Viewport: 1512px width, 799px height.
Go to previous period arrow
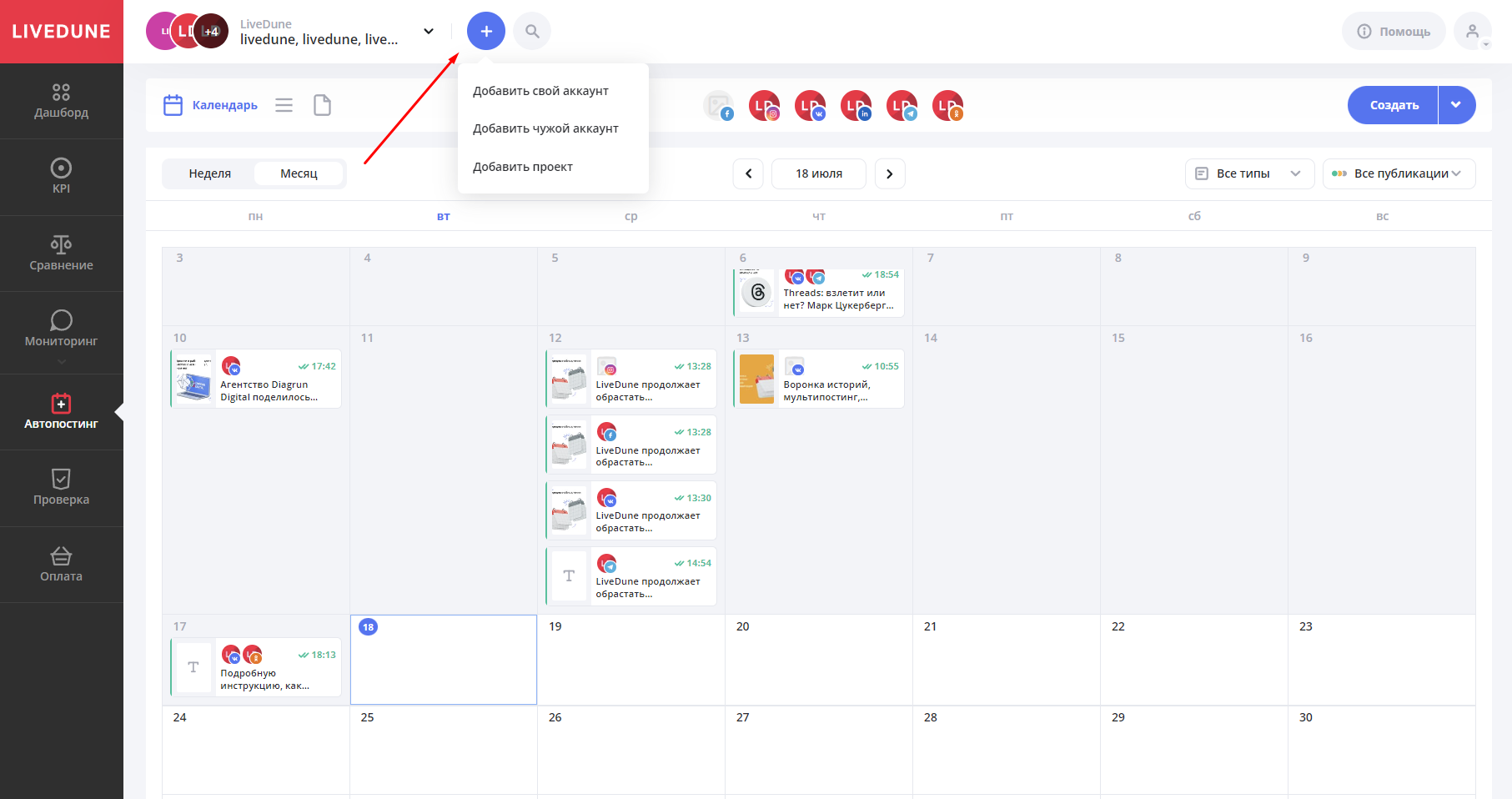[748, 173]
